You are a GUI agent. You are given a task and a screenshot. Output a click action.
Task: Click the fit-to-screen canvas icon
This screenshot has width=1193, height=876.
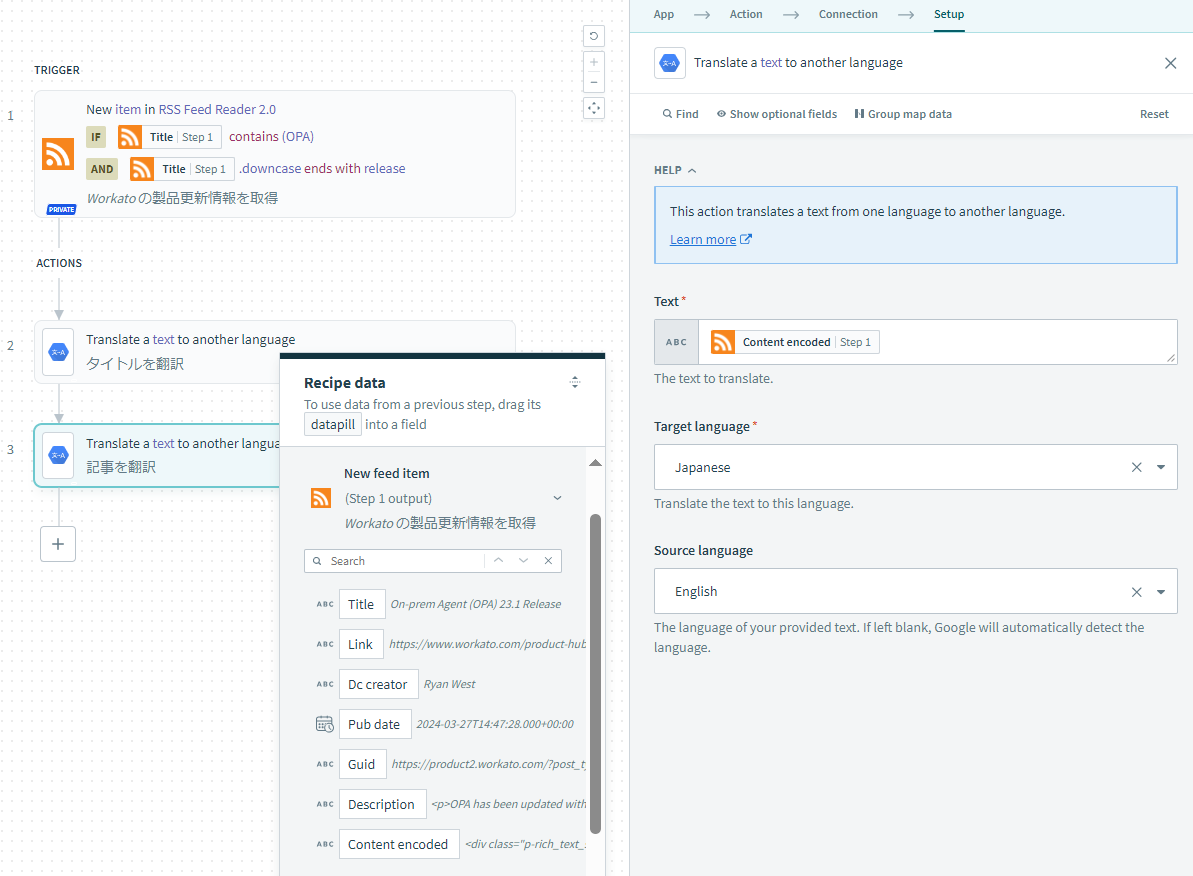click(x=593, y=108)
